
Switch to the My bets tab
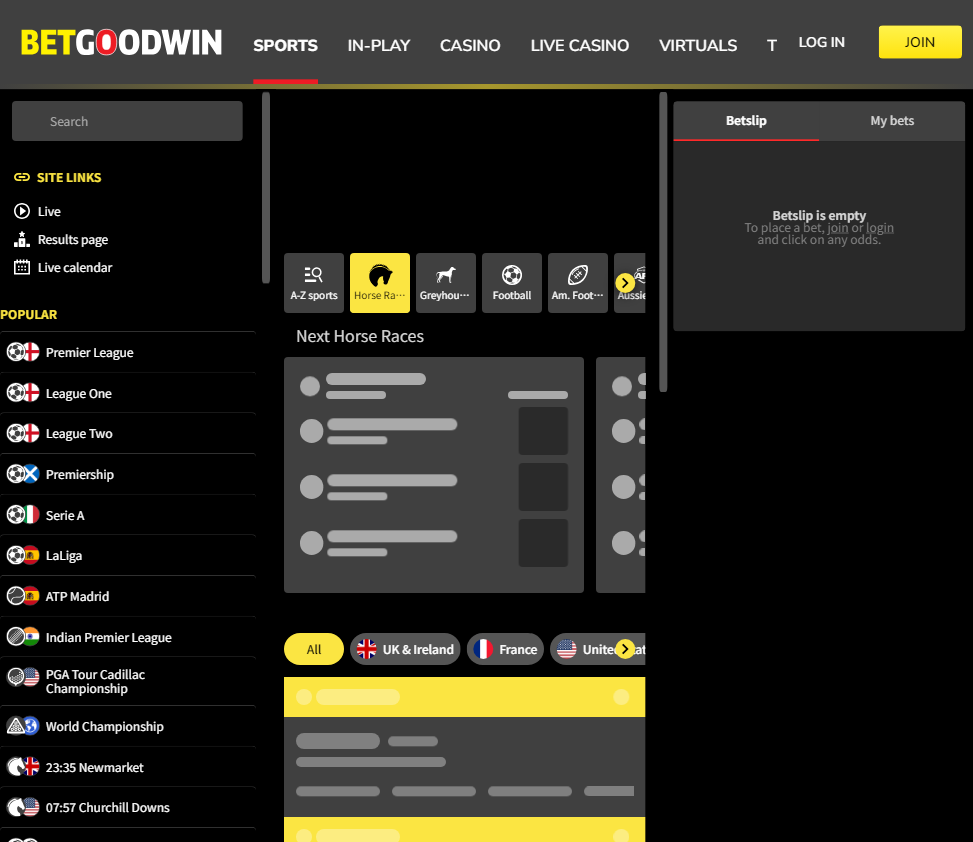click(x=892, y=121)
